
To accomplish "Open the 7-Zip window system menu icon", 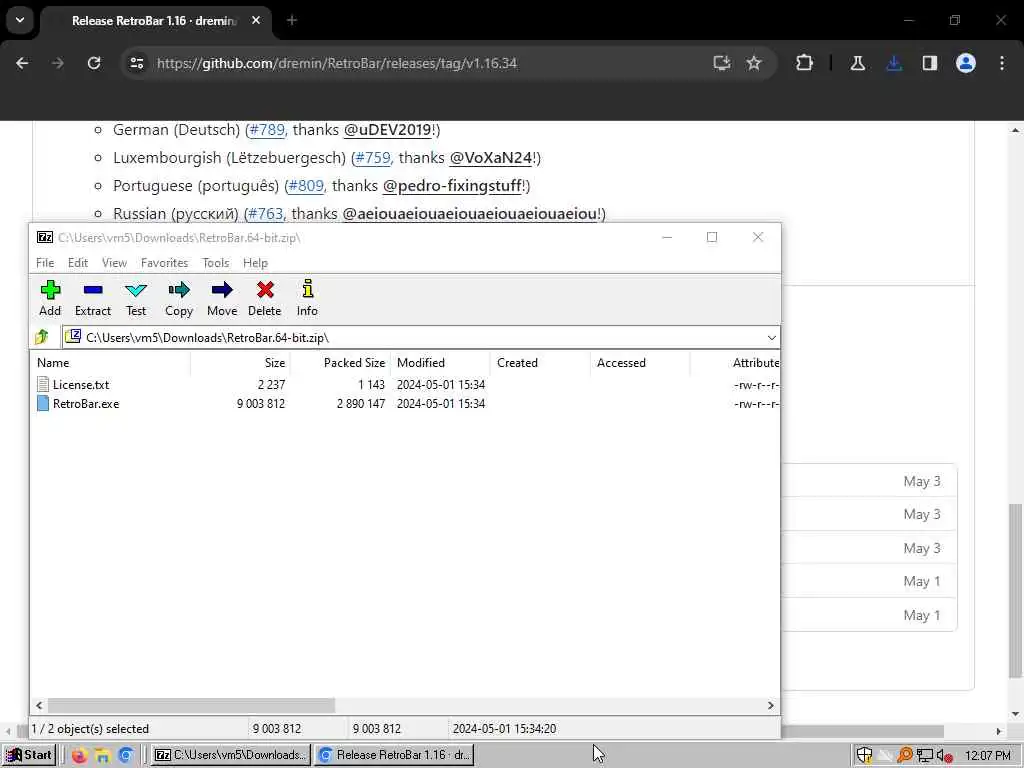I will pos(44,237).
